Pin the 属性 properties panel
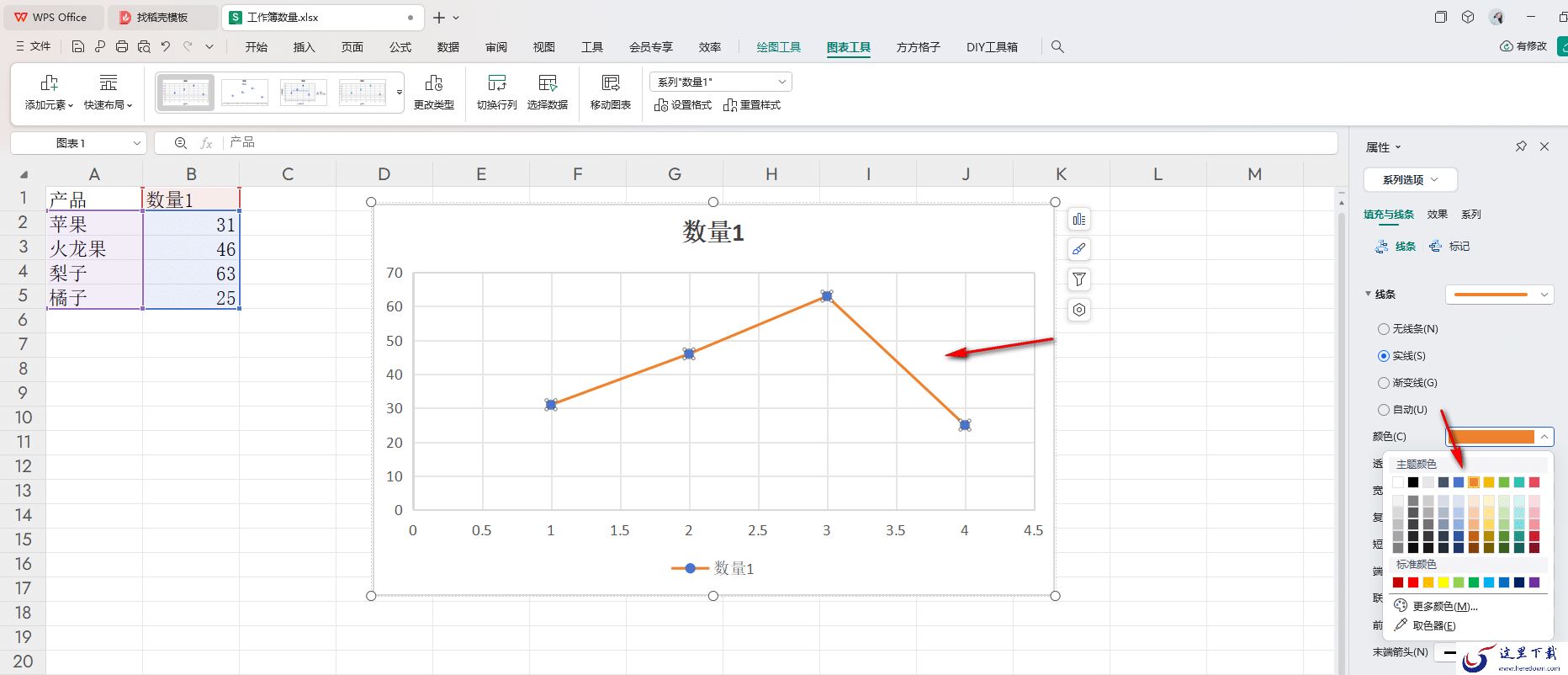The width and height of the screenshot is (1568, 675). click(x=1521, y=146)
